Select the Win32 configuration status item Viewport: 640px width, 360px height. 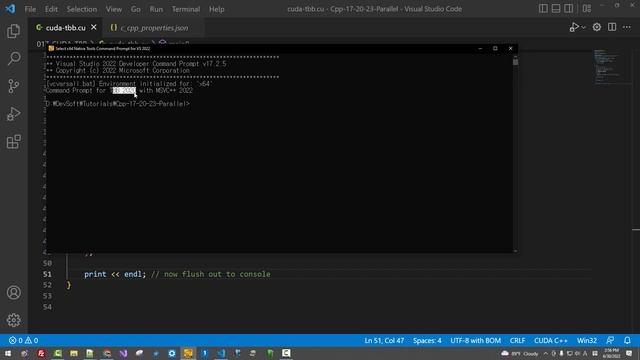(x=587, y=340)
